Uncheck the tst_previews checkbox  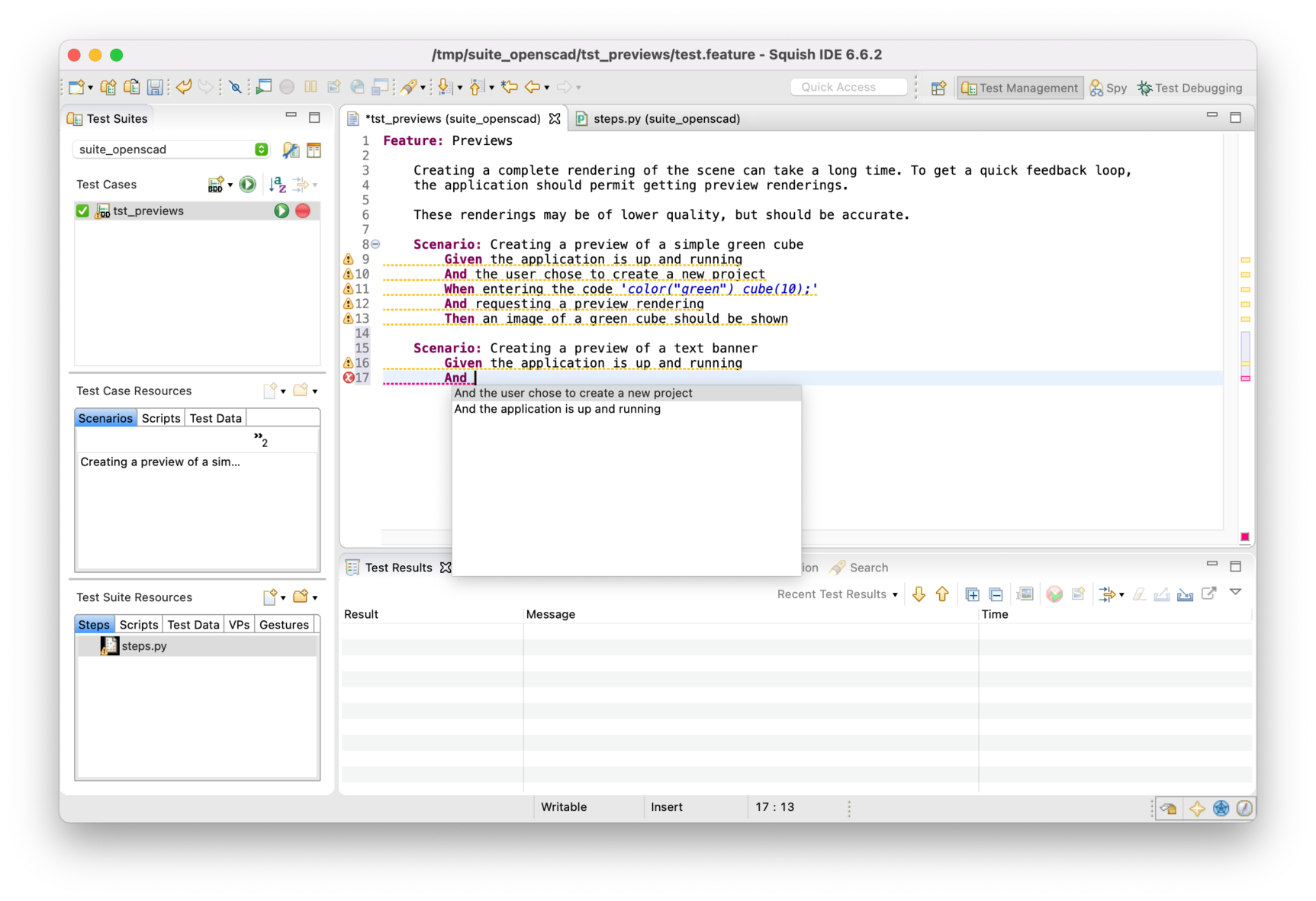tap(82, 211)
